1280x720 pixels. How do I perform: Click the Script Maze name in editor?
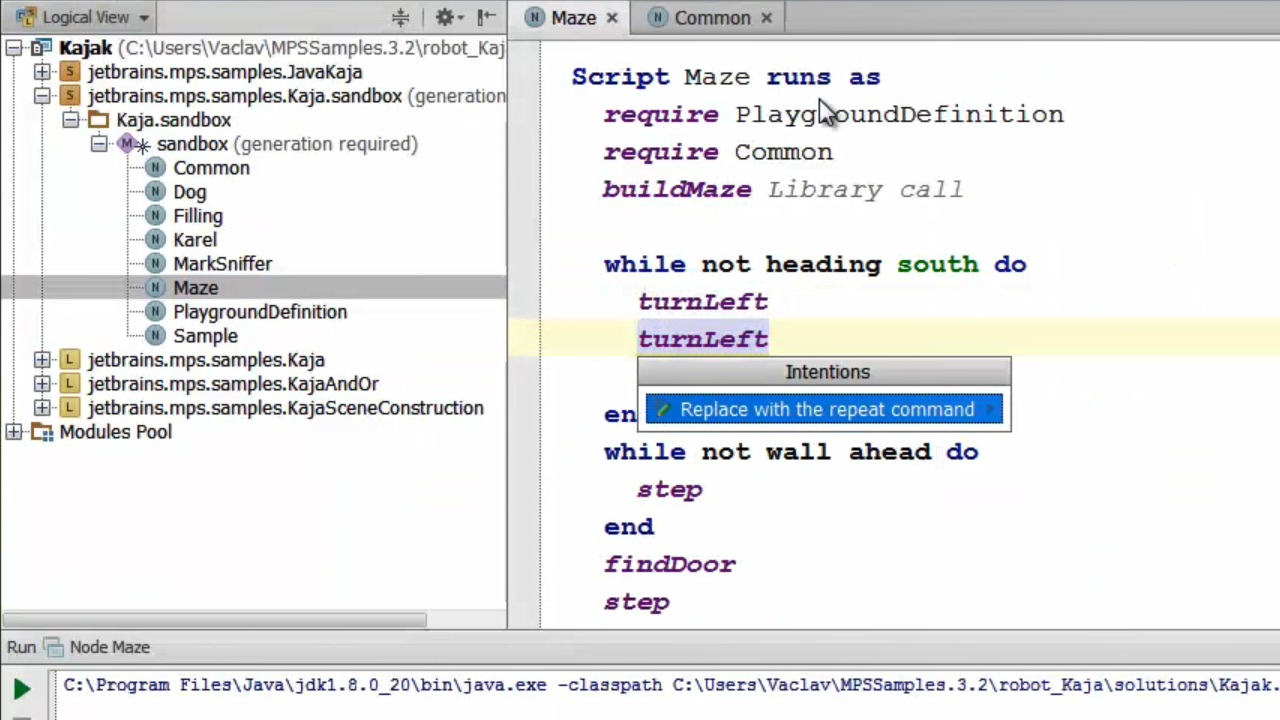(x=717, y=76)
